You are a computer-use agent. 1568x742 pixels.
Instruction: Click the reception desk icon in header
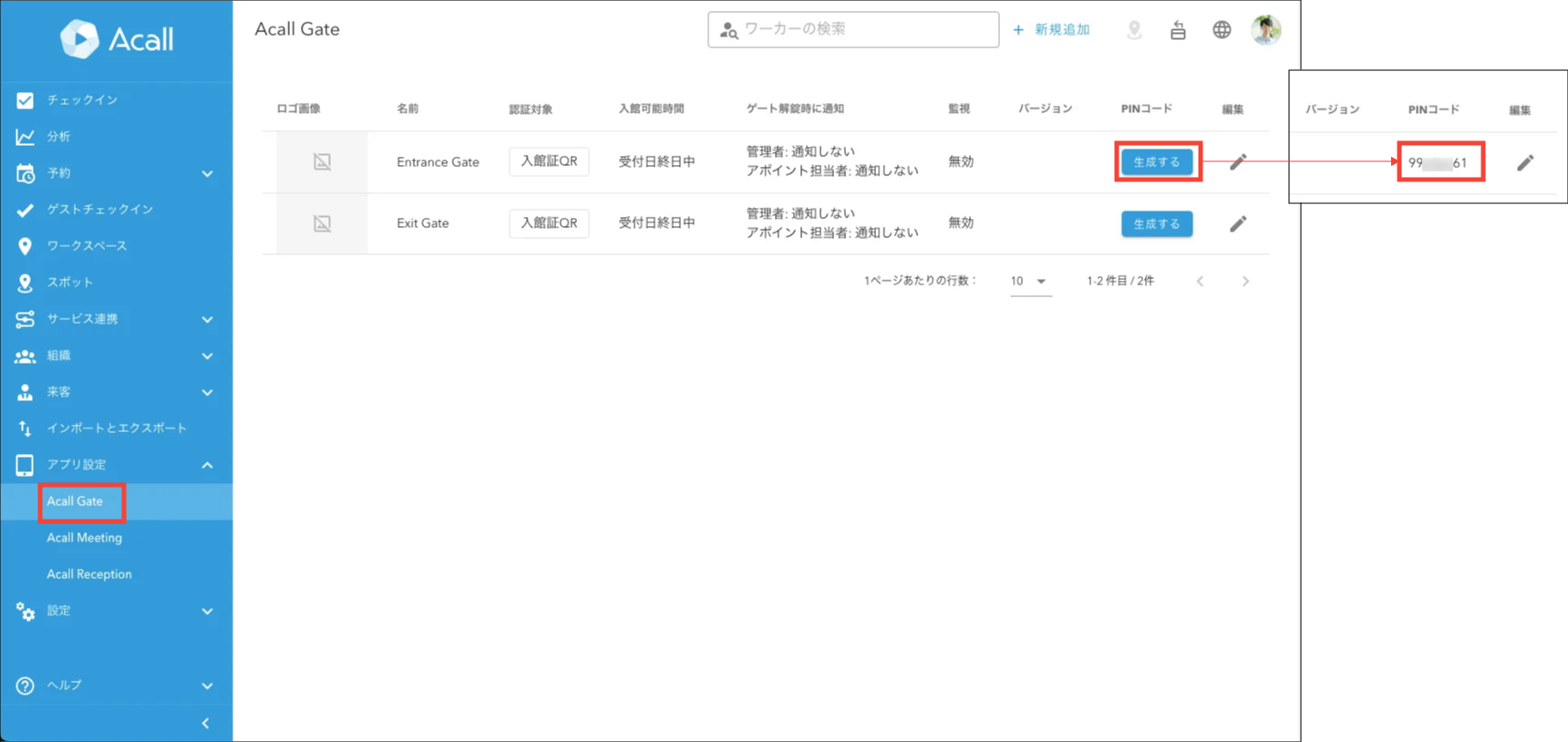[1178, 30]
